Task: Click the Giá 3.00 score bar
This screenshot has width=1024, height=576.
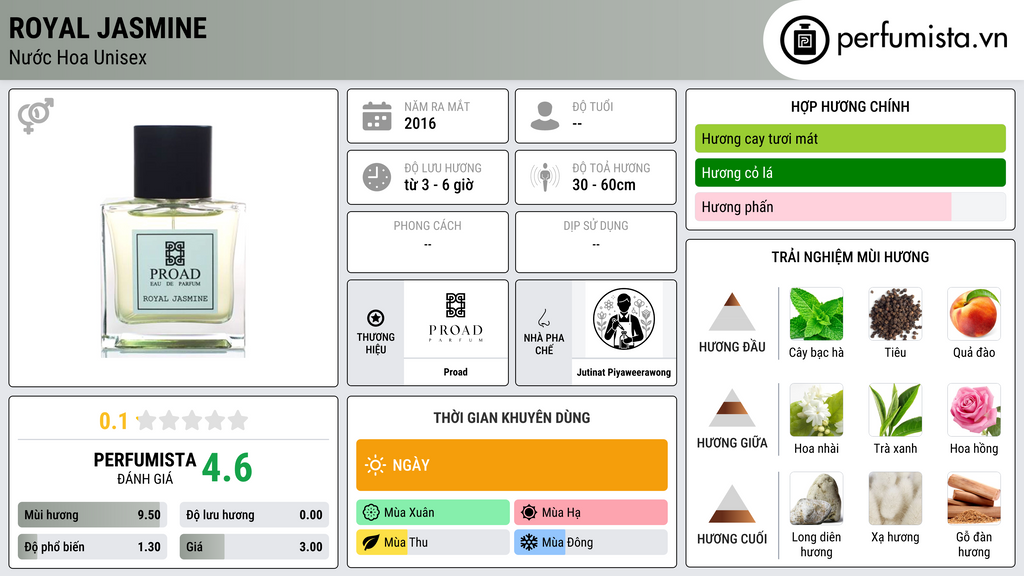Action: coord(254,547)
